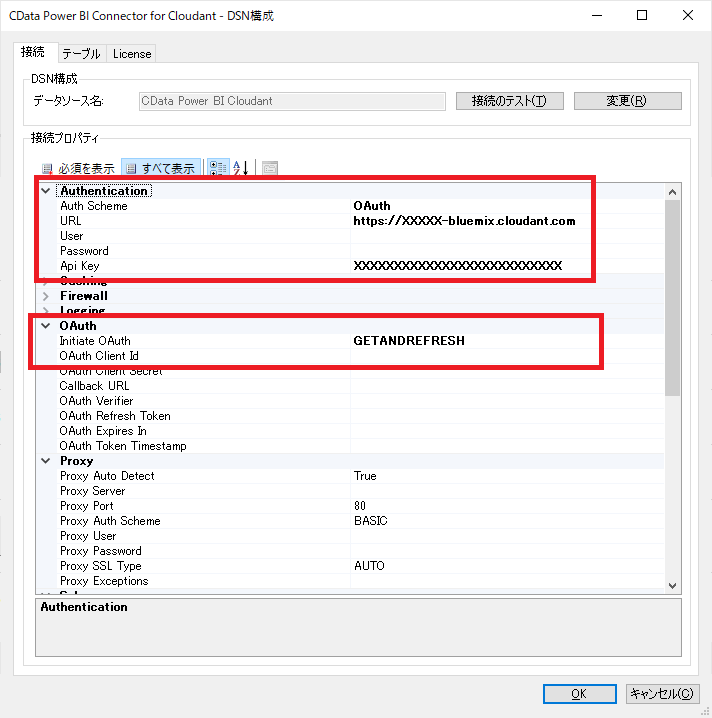Expand the Firewall category
This screenshot has width=712, height=718.
[46, 296]
